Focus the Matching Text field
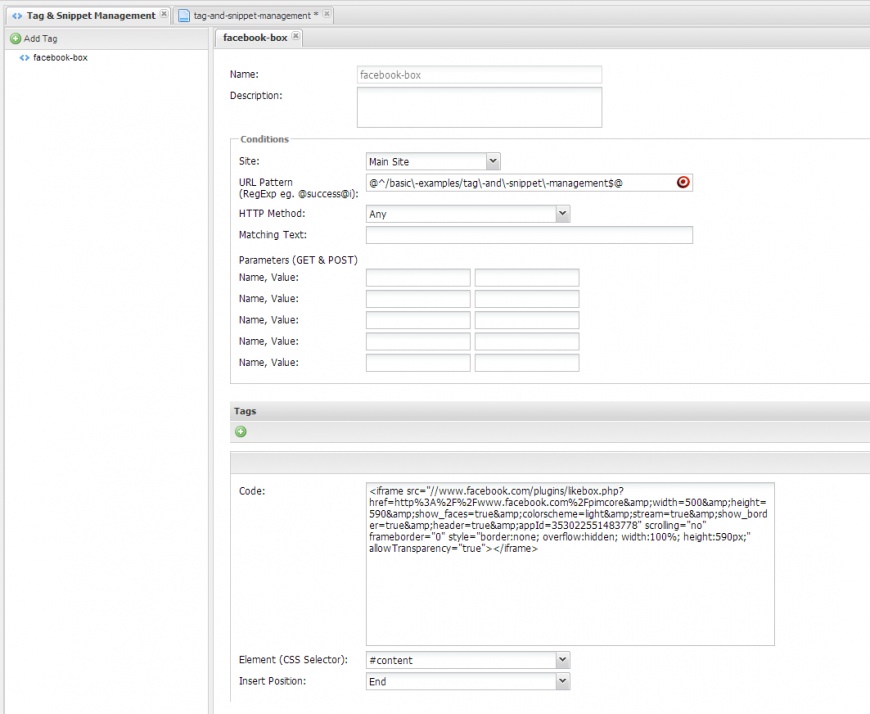Viewport: 870px width, 714px height. click(529, 236)
